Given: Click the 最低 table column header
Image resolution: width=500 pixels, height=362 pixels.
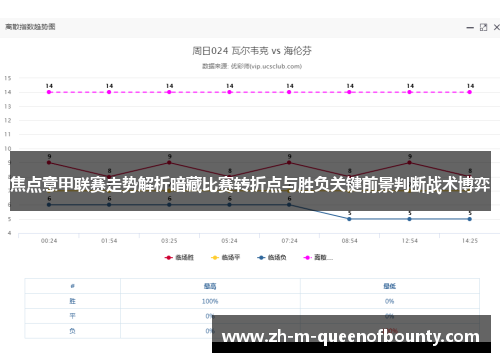Looking at the screenshot, I should pyautogui.click(x=389, y=286).
